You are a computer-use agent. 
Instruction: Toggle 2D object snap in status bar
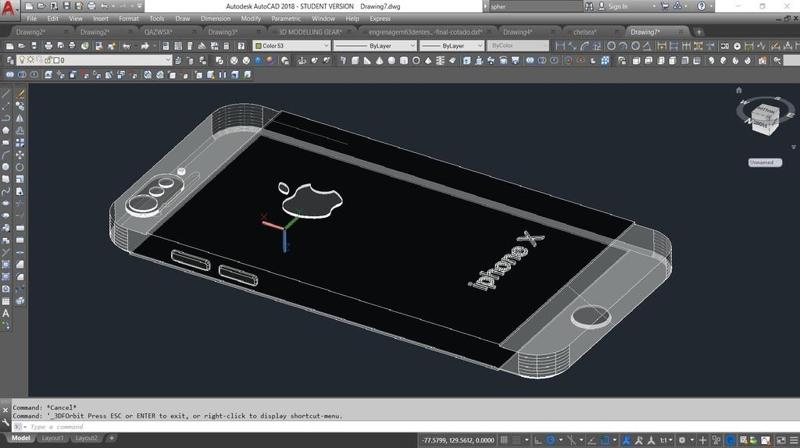(x=605, y=440)
